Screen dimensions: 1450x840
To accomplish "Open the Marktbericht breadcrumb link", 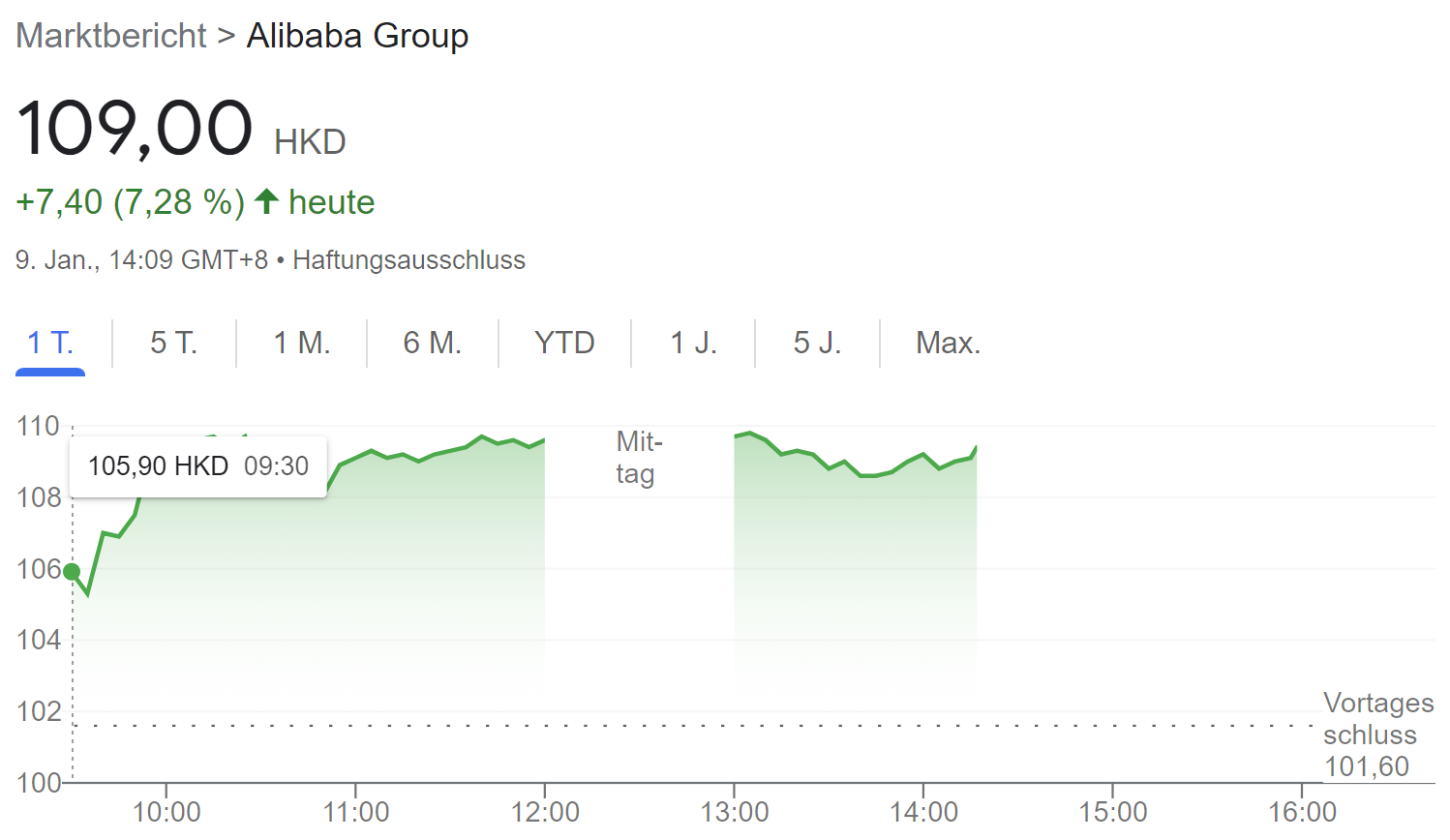I will 111,36.
